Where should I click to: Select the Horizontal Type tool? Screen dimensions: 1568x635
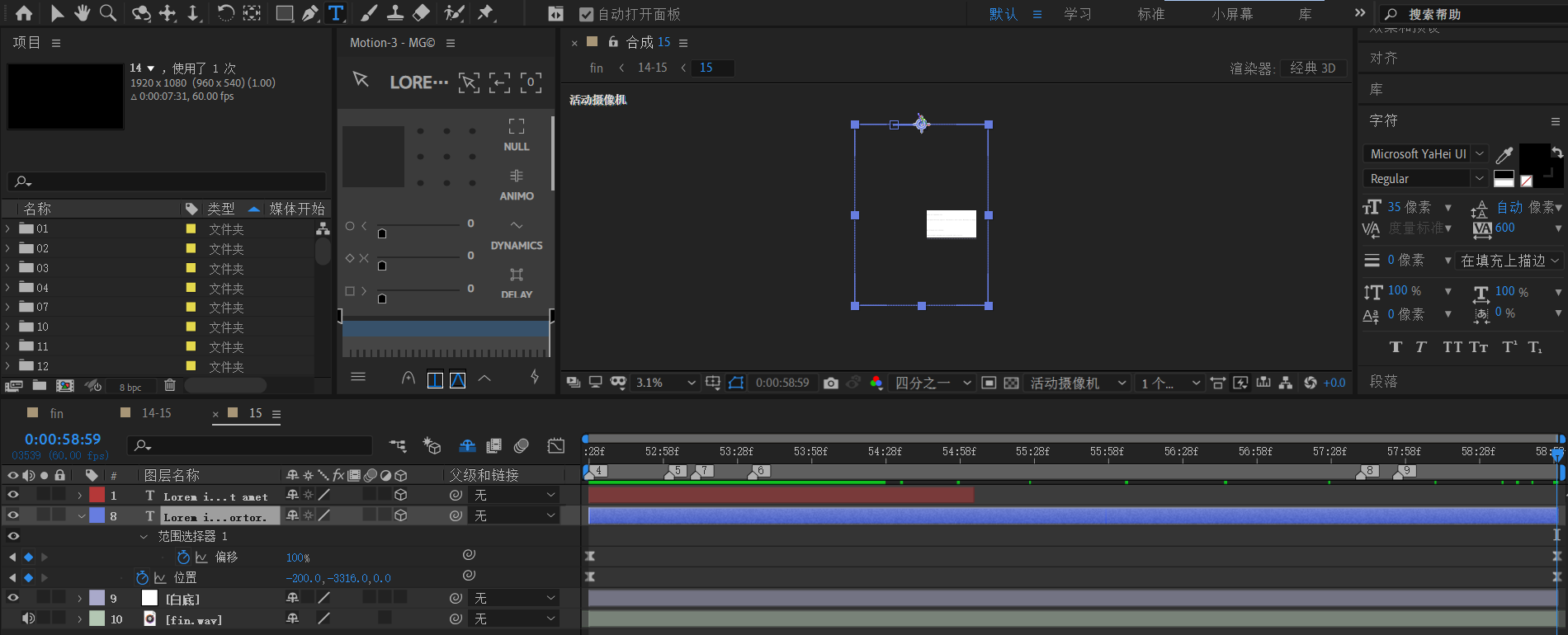coord(336,13)
